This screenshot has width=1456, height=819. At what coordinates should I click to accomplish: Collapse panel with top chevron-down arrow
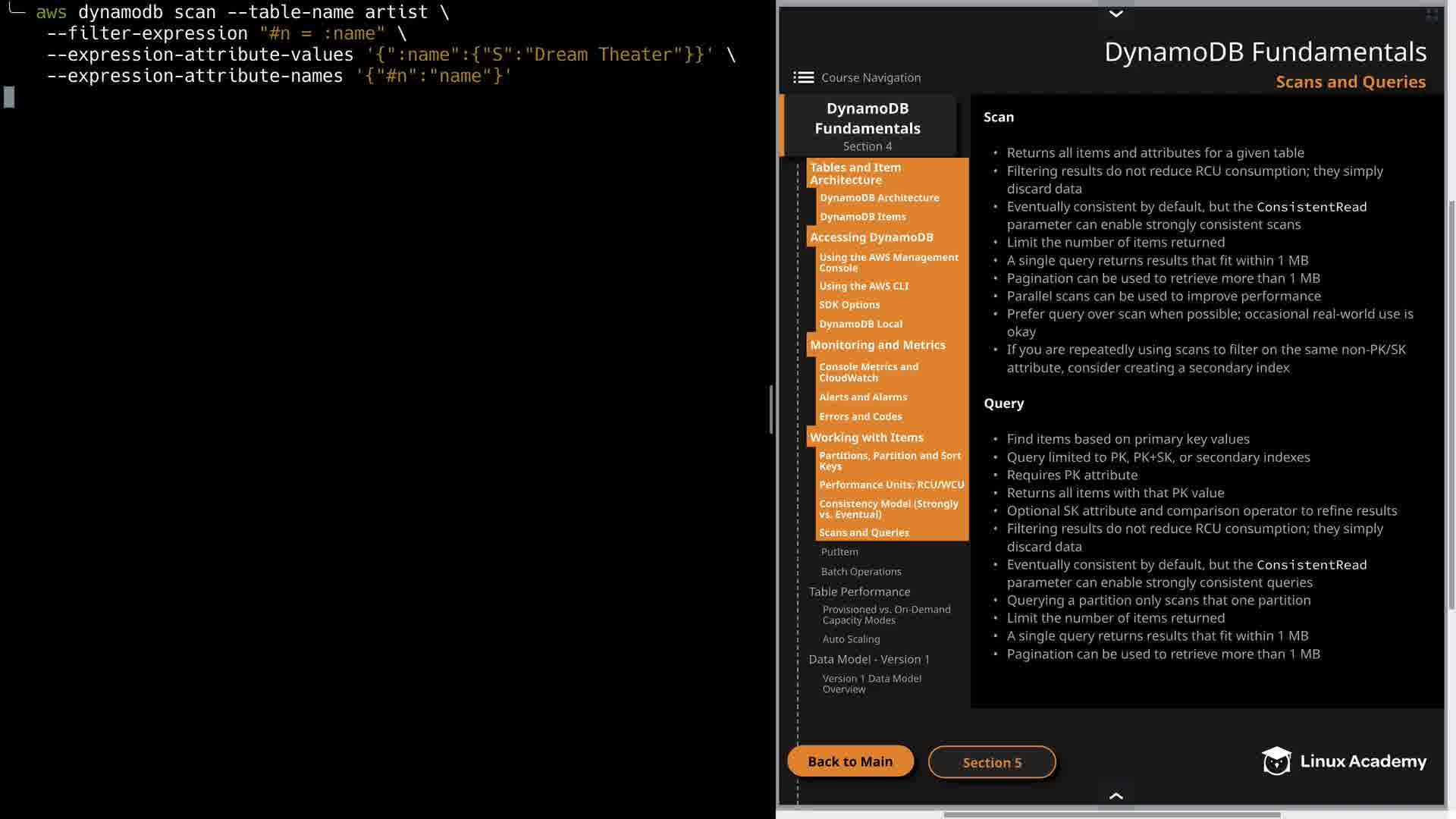pos(1116,14)
